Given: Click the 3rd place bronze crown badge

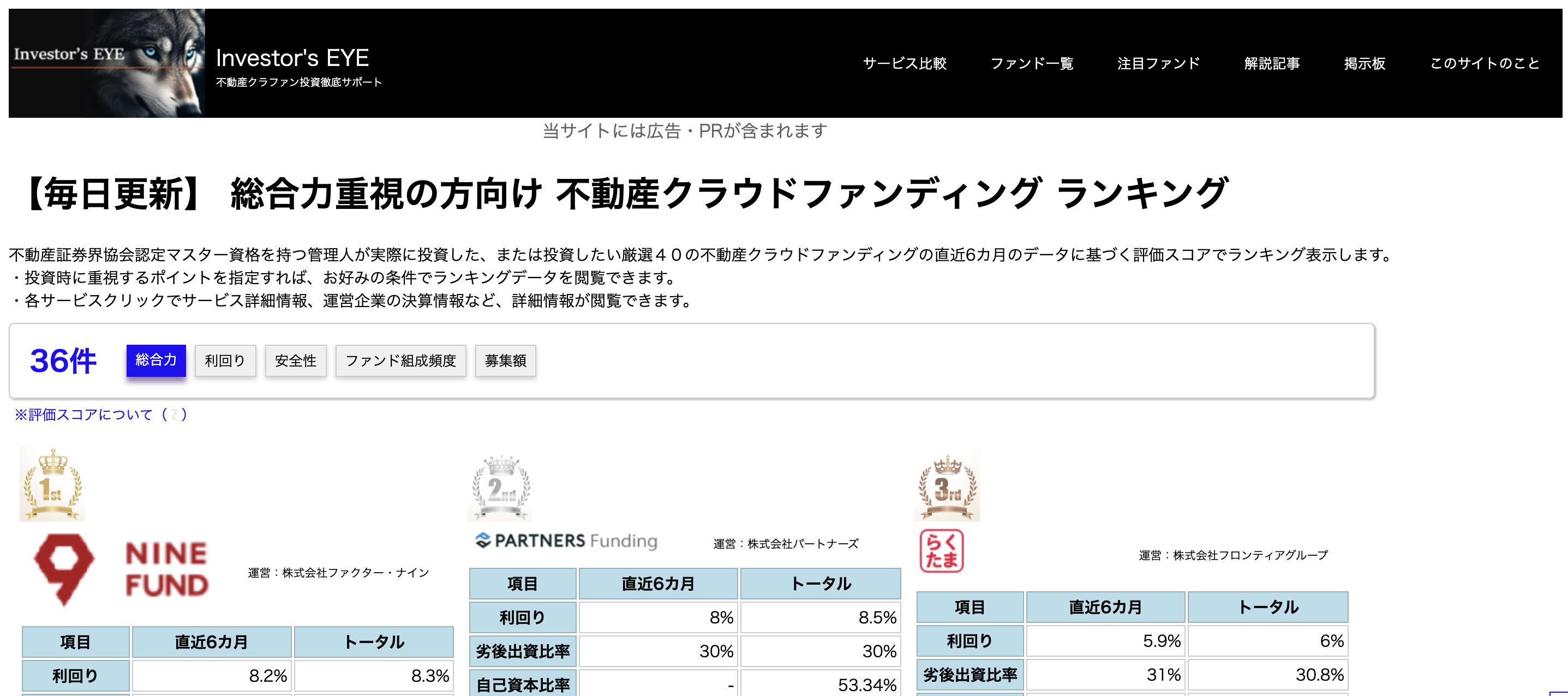Looking at the screenshot, I should [x=947, y=485].
